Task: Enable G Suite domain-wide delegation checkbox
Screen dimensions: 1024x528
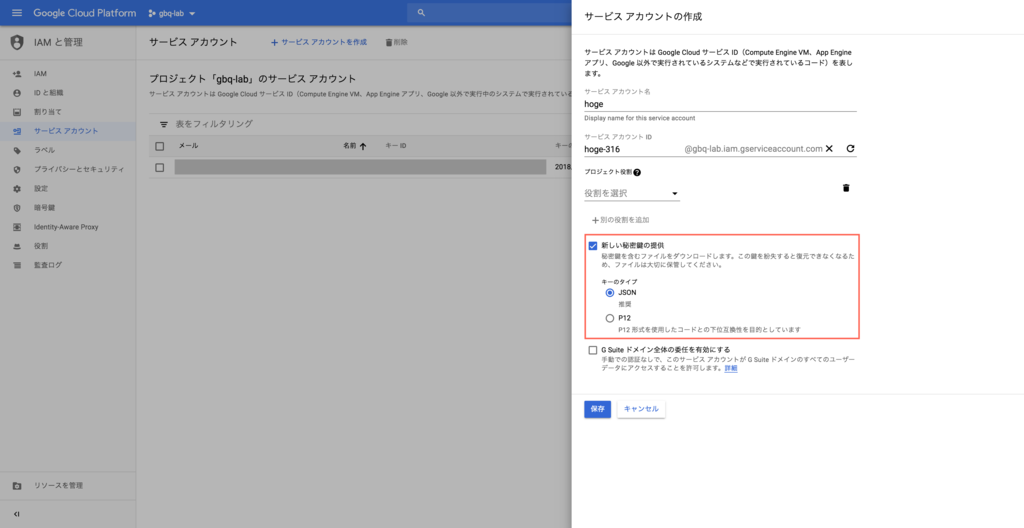Action: (x=593, y=350)
